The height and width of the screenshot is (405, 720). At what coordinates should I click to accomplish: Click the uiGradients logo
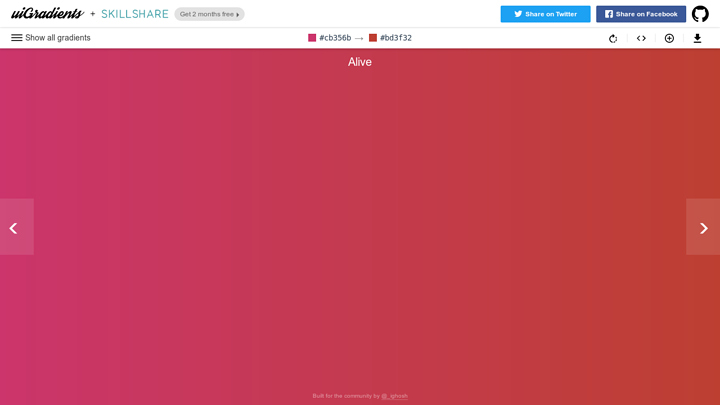[x=47, y=14]
